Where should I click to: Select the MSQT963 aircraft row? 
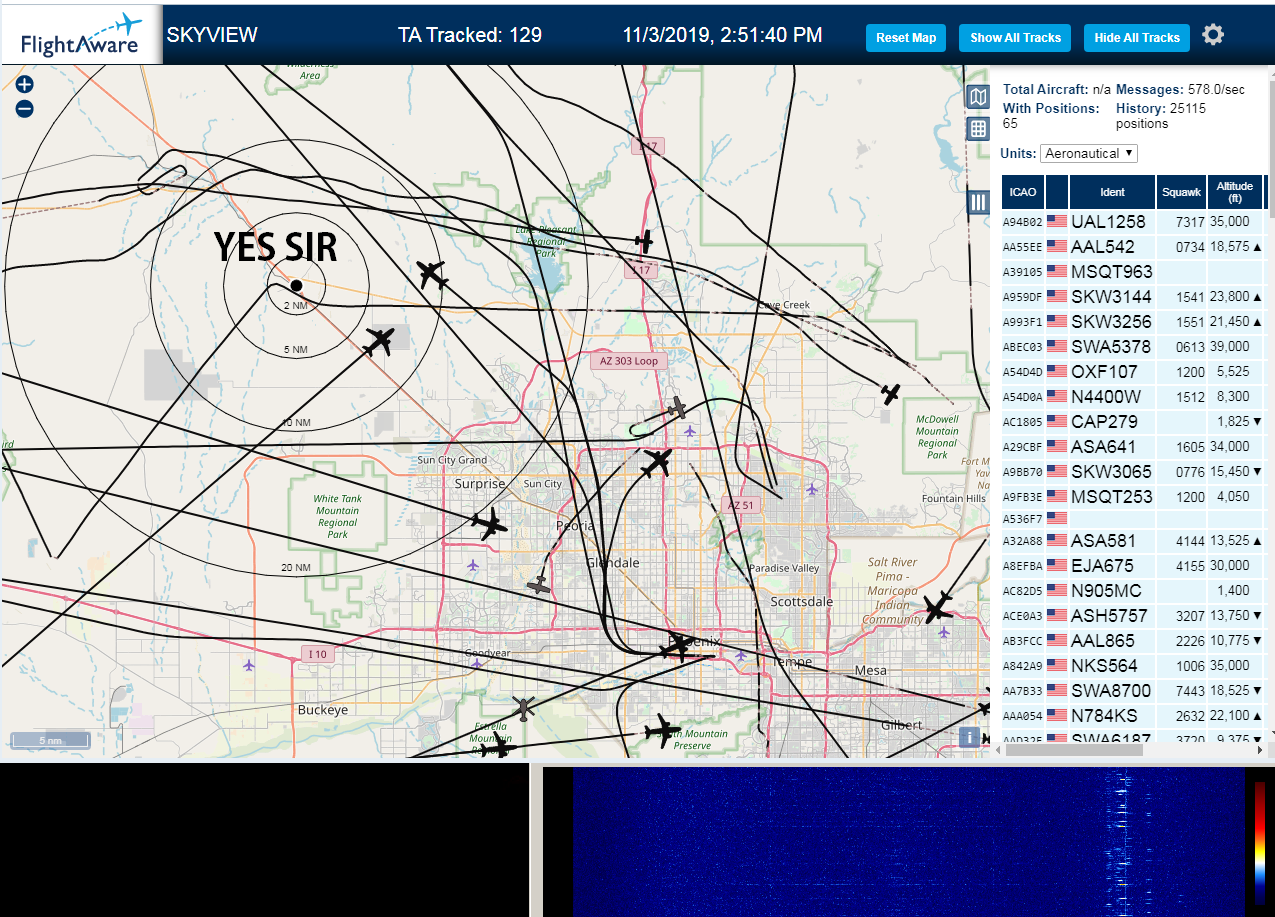tap(1134, 272)
